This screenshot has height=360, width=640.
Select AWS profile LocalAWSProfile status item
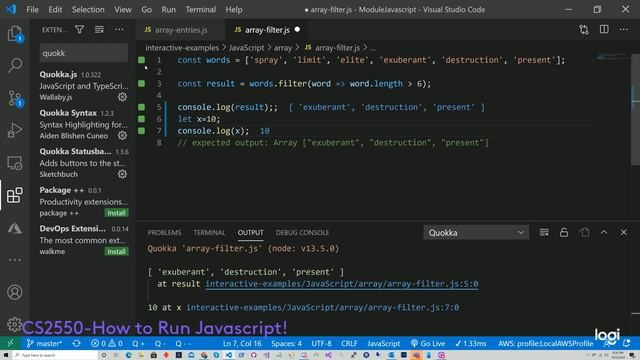pos(545,344)
